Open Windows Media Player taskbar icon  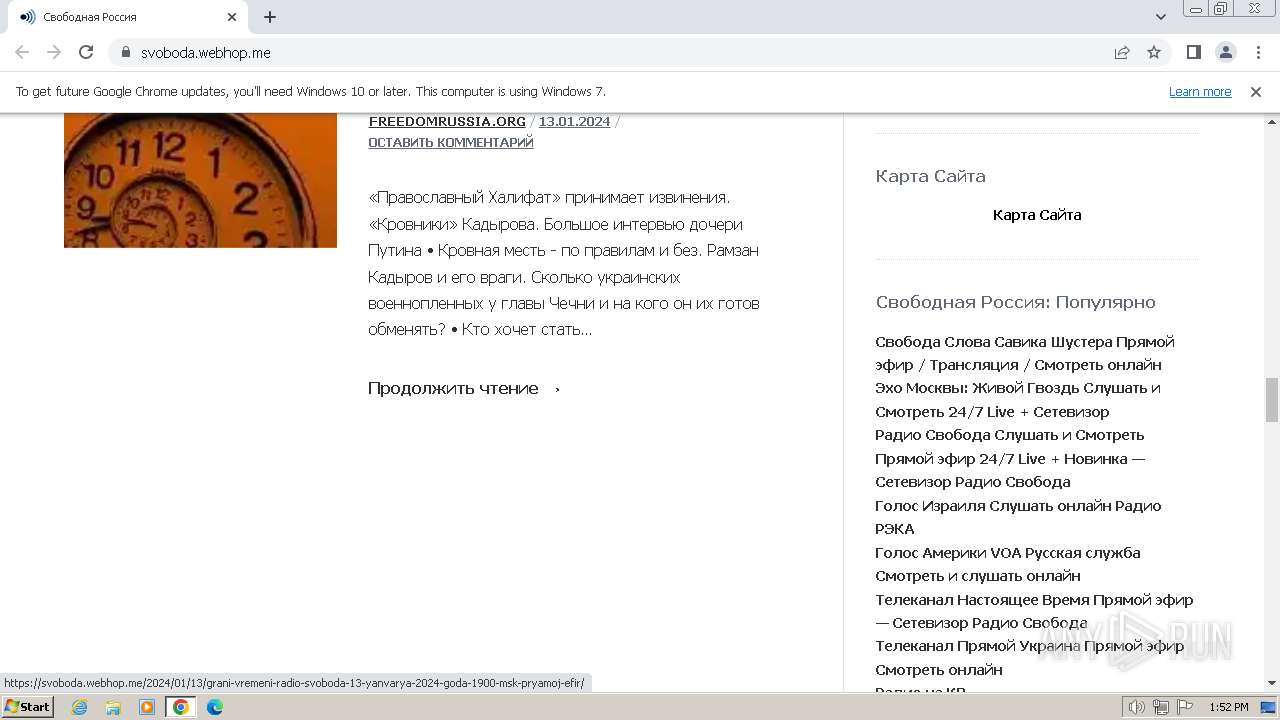pos(147,707)
